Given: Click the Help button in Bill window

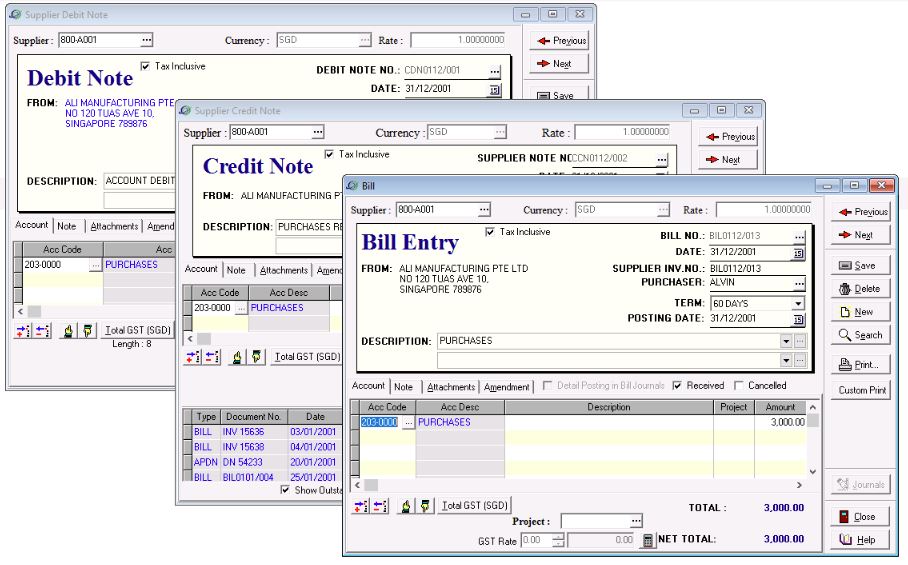Looking at the screenshot, I should click(860, 540).
